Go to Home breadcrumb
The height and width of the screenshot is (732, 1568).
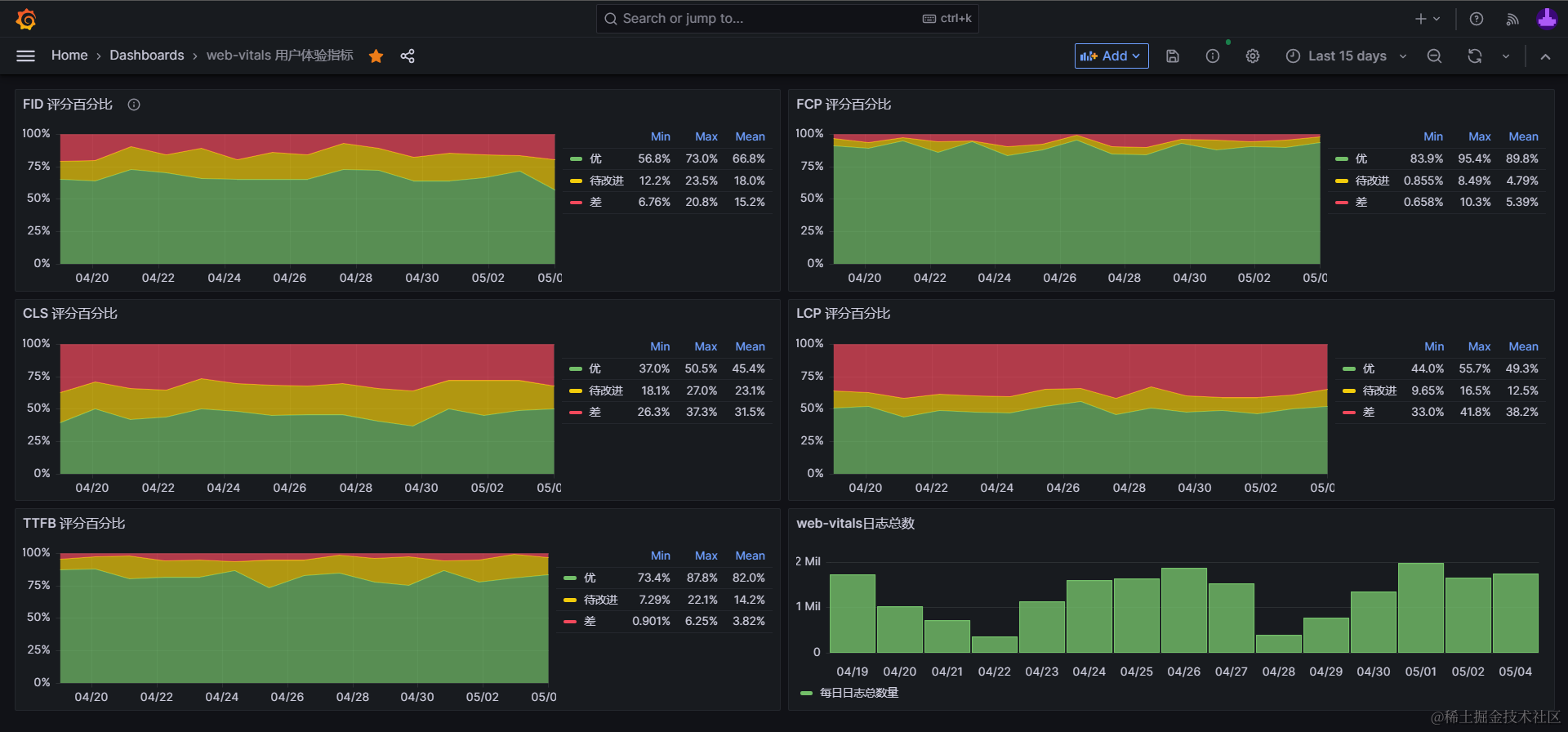click(69, 56)
